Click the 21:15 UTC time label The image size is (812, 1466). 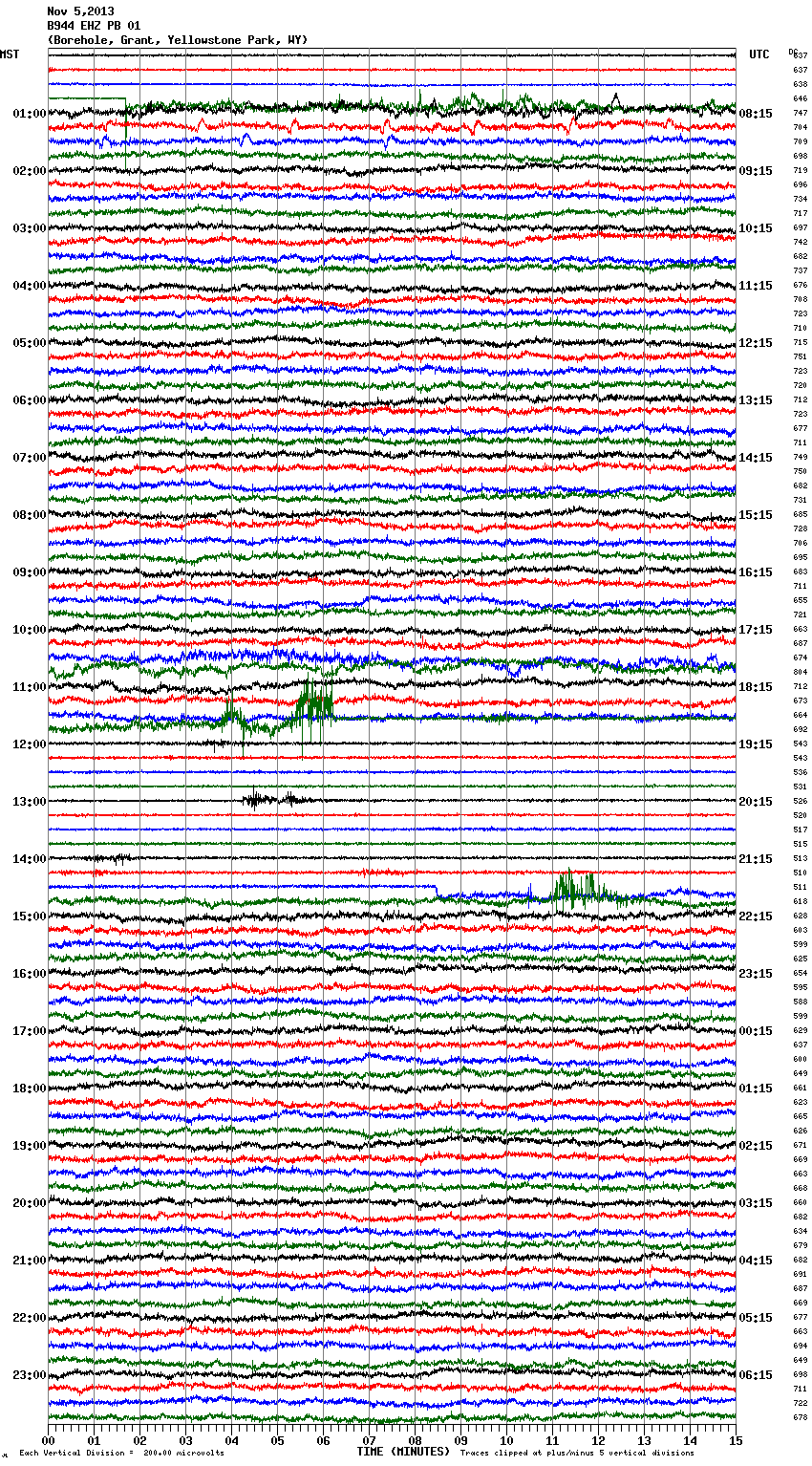click(x=756, y=859)
